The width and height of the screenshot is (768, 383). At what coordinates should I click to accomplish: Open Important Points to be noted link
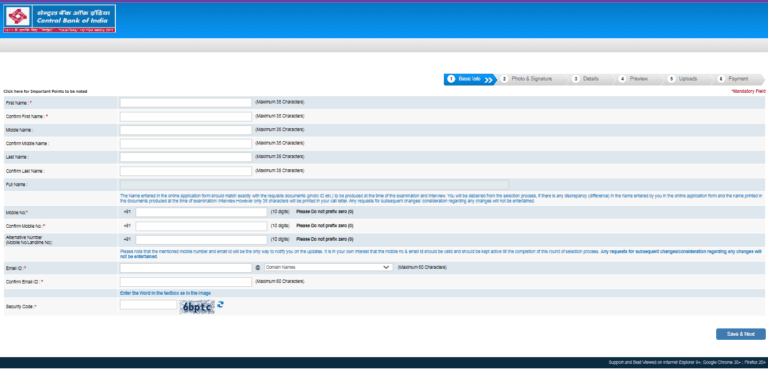[x=45, y=92]
